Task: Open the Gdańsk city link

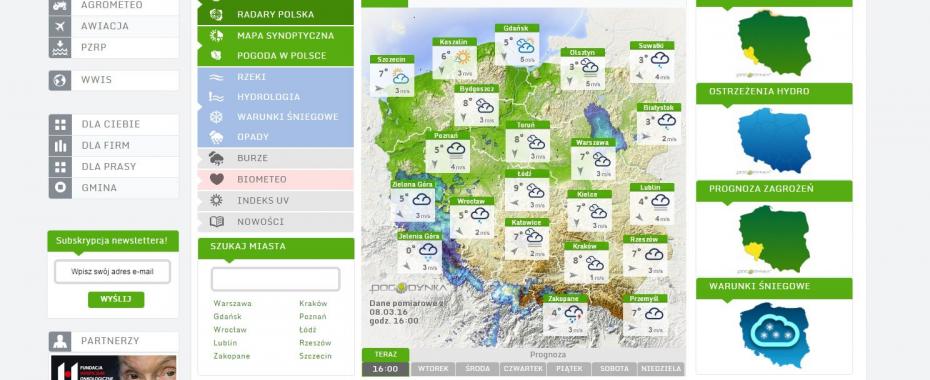Action: tap(228, 317)
